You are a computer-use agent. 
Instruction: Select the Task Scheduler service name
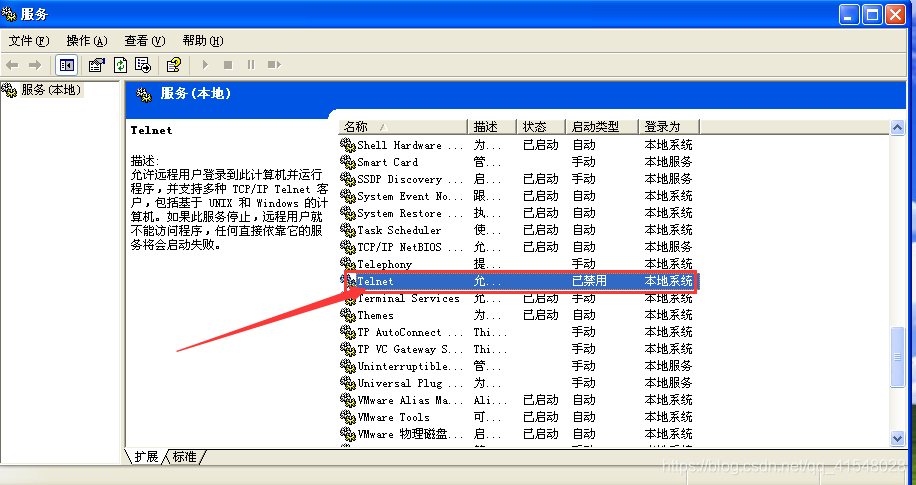click(399, 230)
